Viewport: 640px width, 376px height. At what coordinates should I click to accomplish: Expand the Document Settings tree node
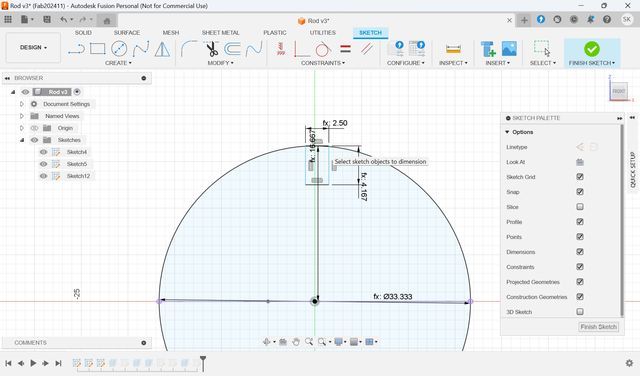(22, 104)
